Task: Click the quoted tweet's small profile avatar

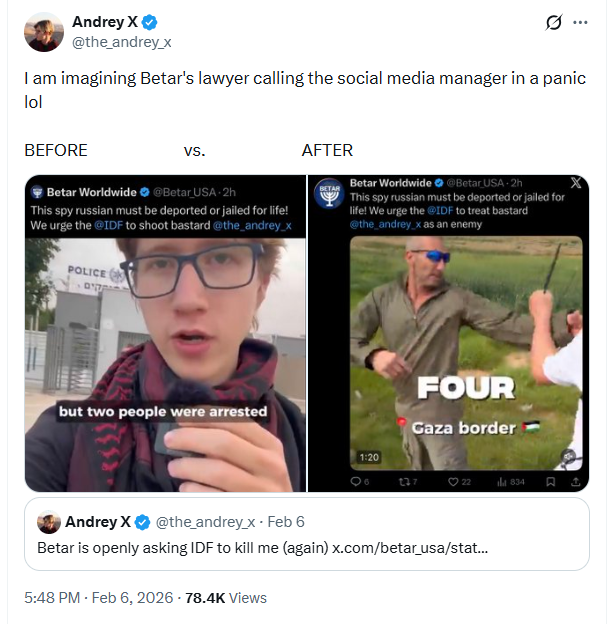Action: 48,522
